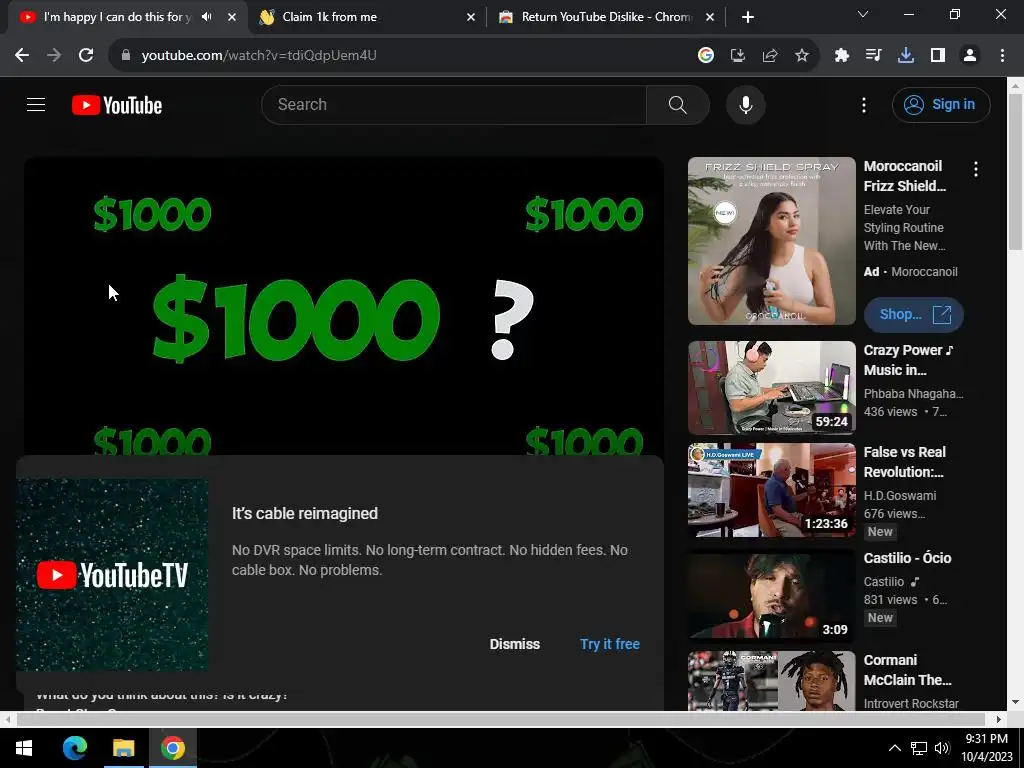This screenshot has width=1024, height=768.
Task: Open the Windows Start menu
Action: click(24, 748)
